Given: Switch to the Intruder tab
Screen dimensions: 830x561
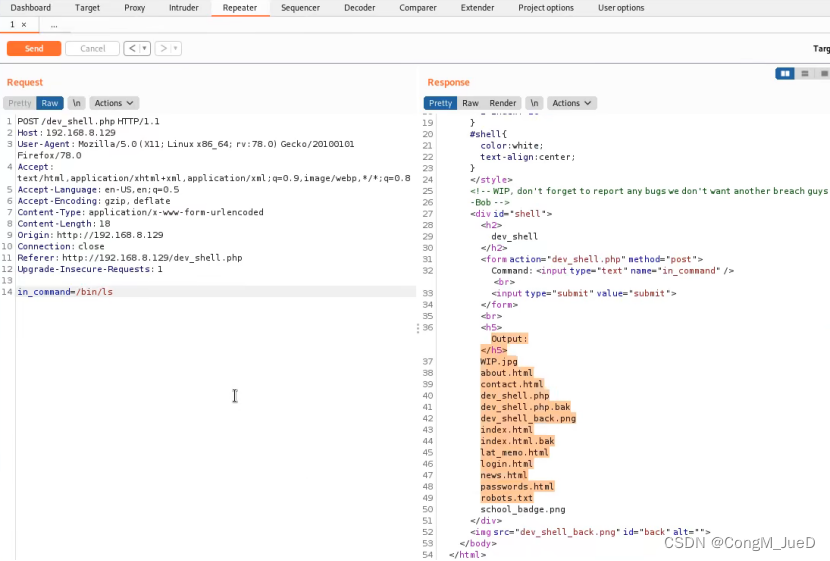Looking at the screenshot, I should click(184, 8).
